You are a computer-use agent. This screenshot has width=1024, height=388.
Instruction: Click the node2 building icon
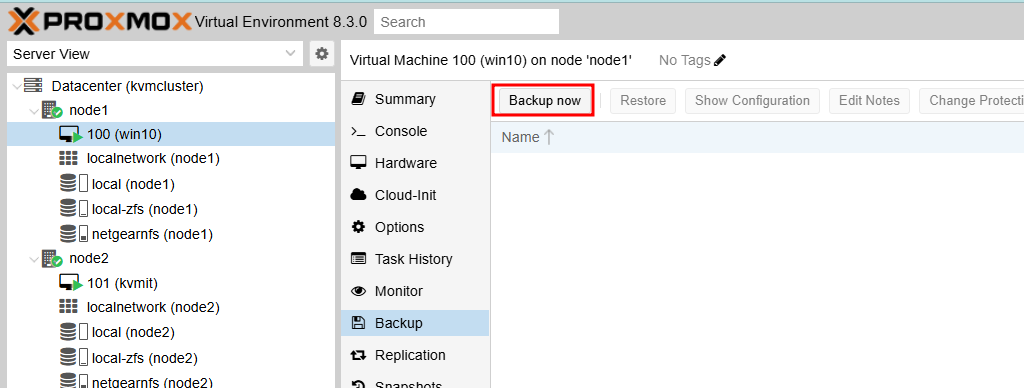point(52,259)
